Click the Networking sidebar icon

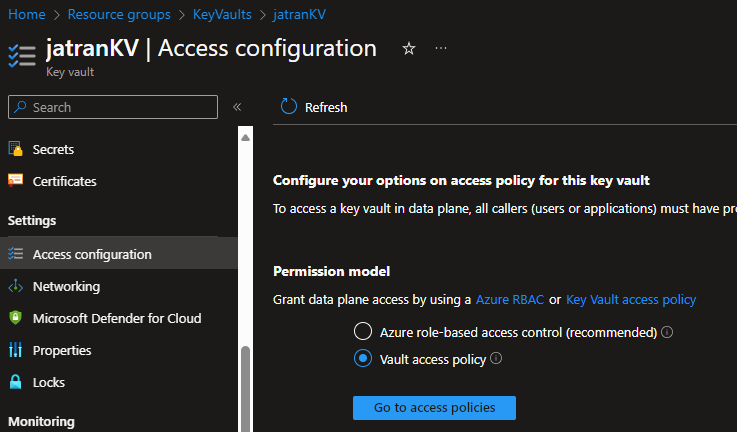(x=16, y=286)
